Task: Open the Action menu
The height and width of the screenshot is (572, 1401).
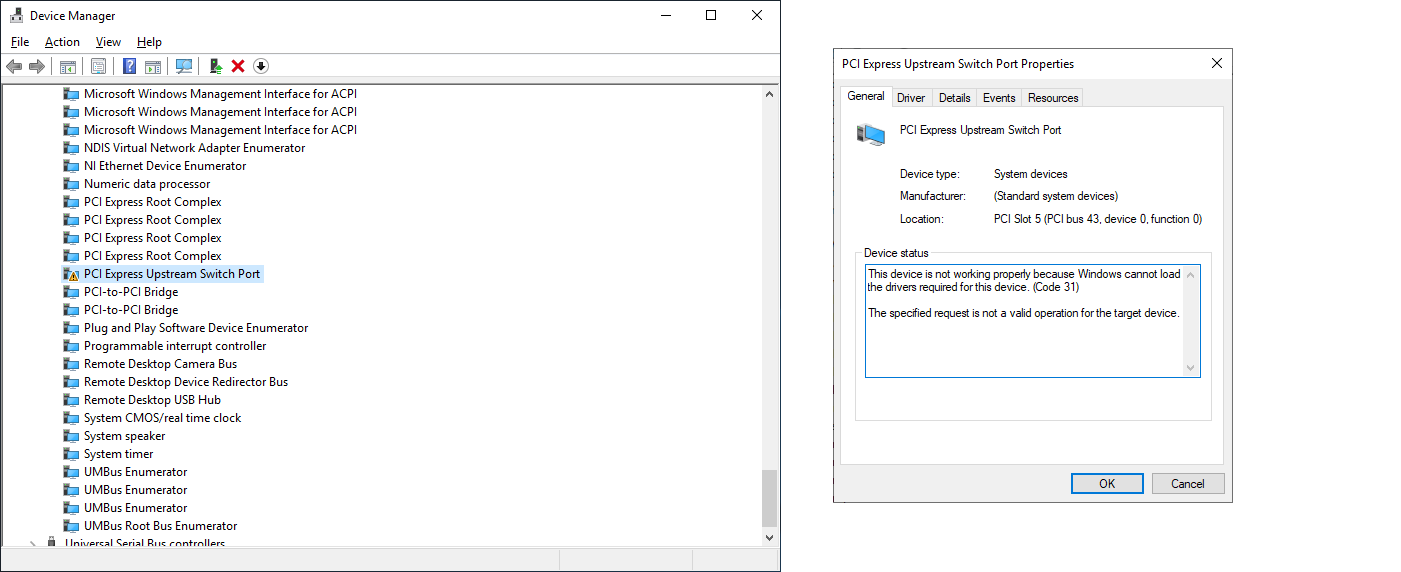Action: 62,42
